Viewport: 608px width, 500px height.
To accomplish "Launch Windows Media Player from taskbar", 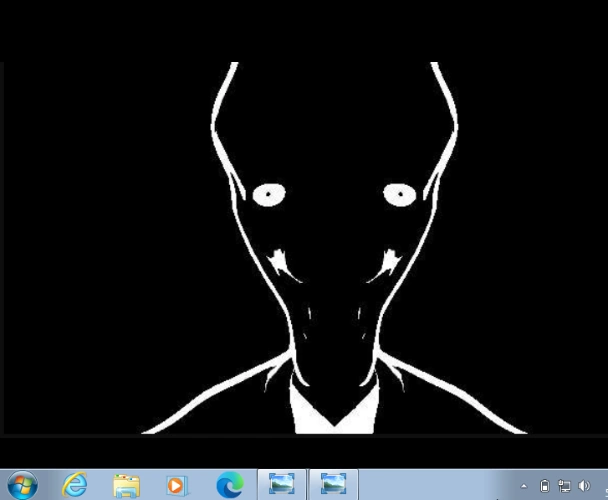I will click(177, 485).
